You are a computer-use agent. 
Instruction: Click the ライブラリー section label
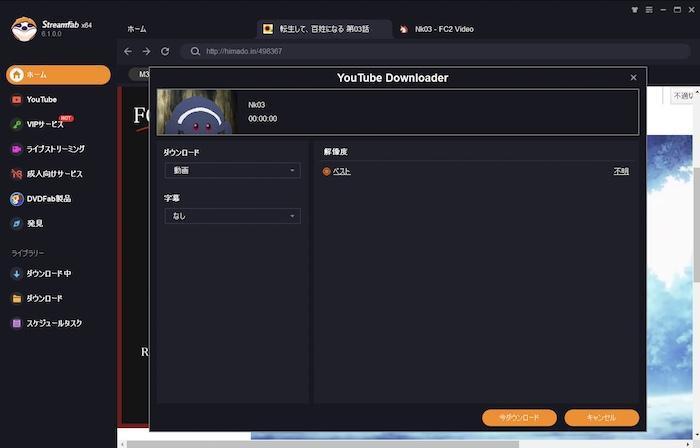pos(28,253)
